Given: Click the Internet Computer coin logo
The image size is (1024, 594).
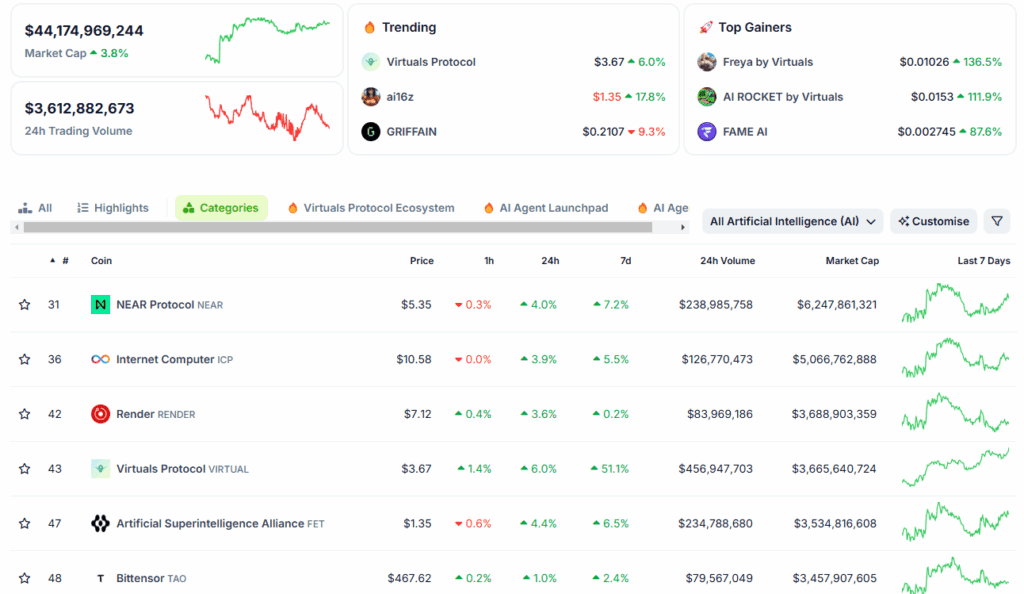Looking at the screenshot, I should [x=99, y=359].
